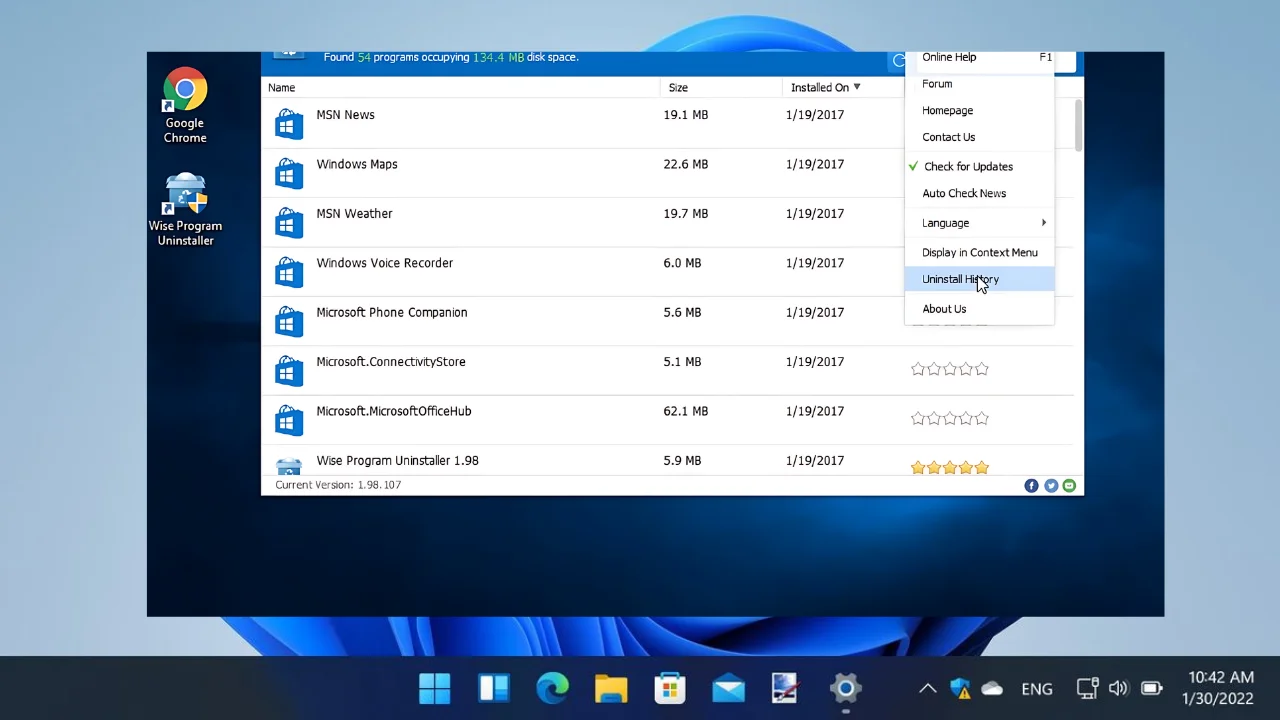This screenshot has width=1280, height=720.
Task: Click the MSN News app icon
Action: [289, 124]
